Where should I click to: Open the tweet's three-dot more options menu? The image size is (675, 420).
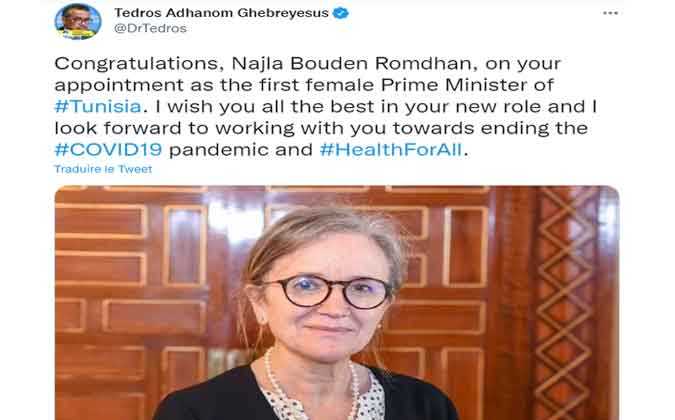[610, 13]
